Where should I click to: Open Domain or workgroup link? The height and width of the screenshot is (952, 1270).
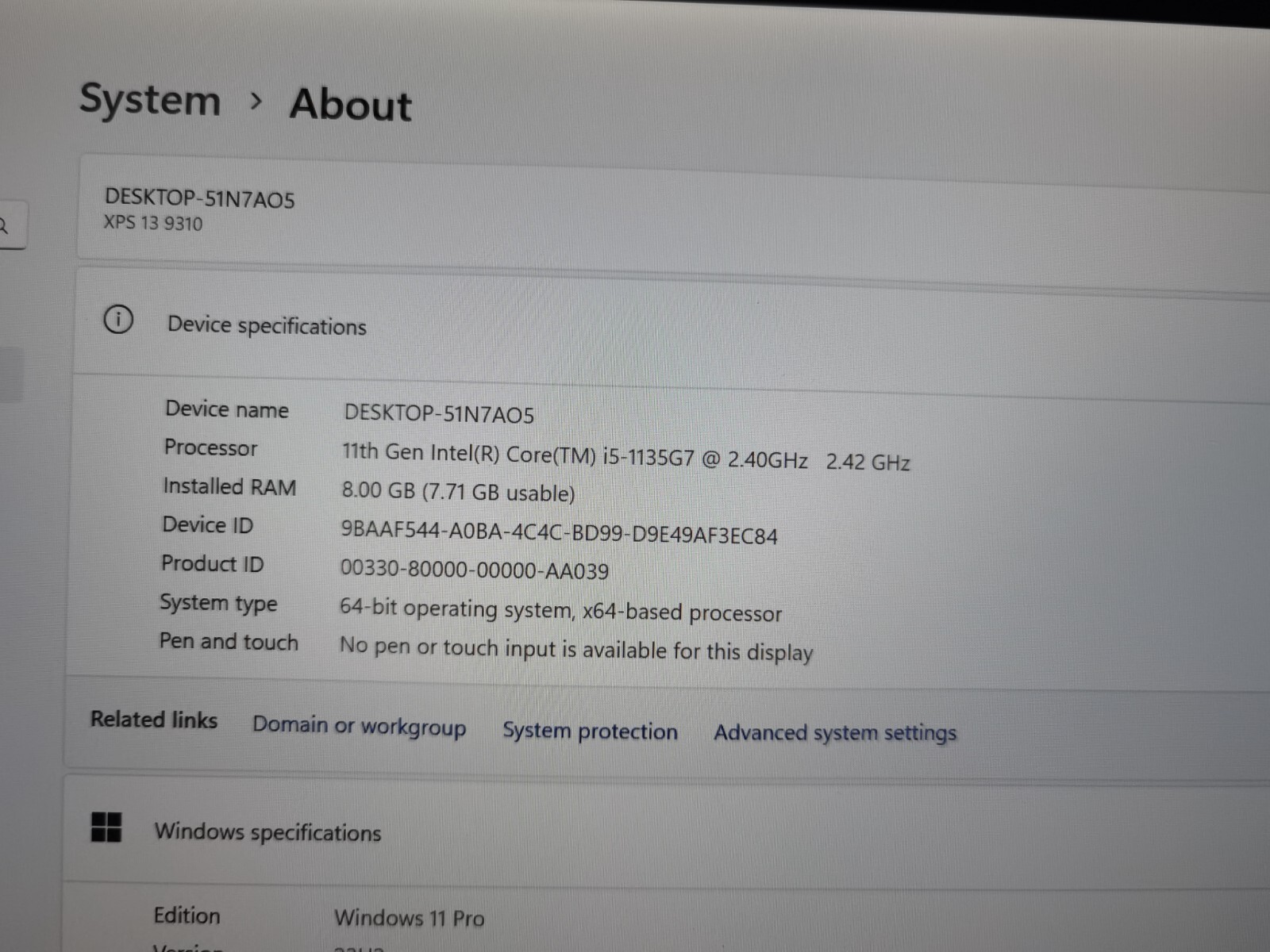point(360,726)
